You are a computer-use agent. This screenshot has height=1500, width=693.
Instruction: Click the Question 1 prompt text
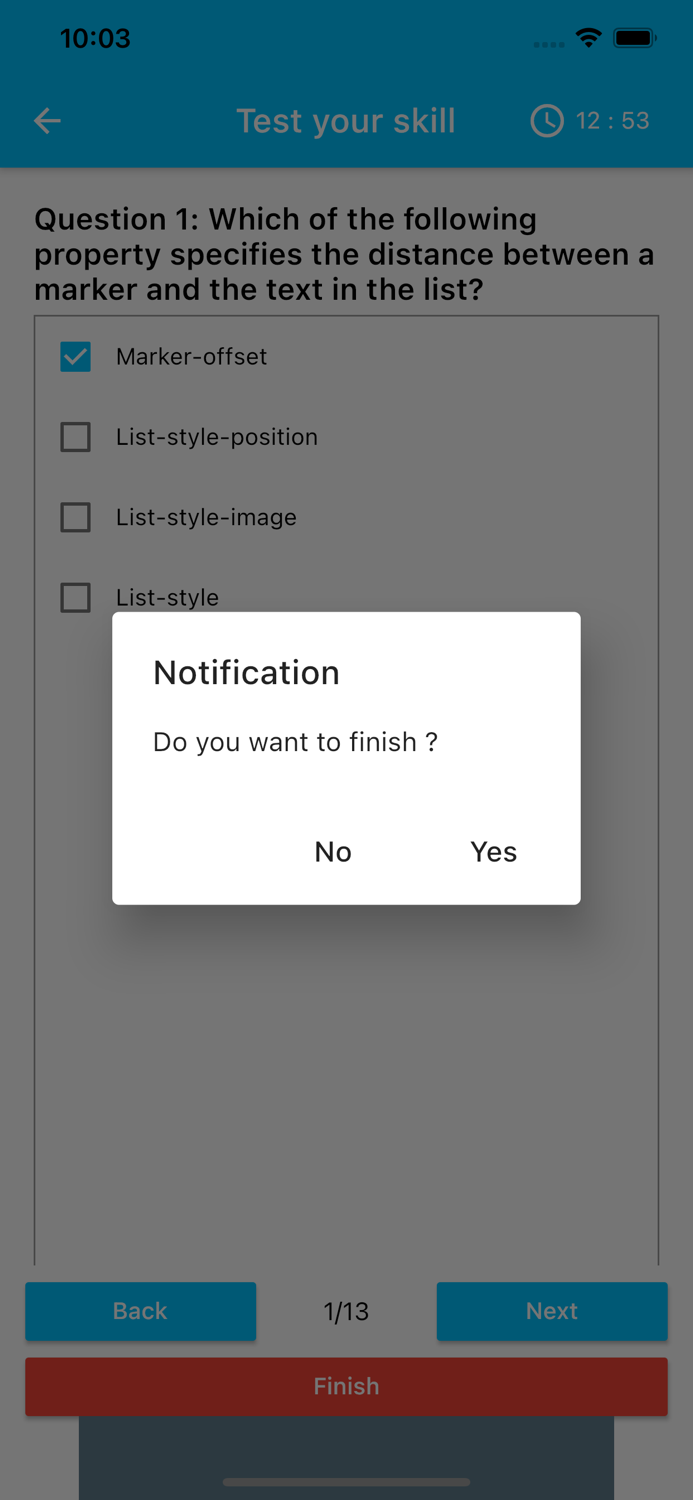[x=345, y=254]
